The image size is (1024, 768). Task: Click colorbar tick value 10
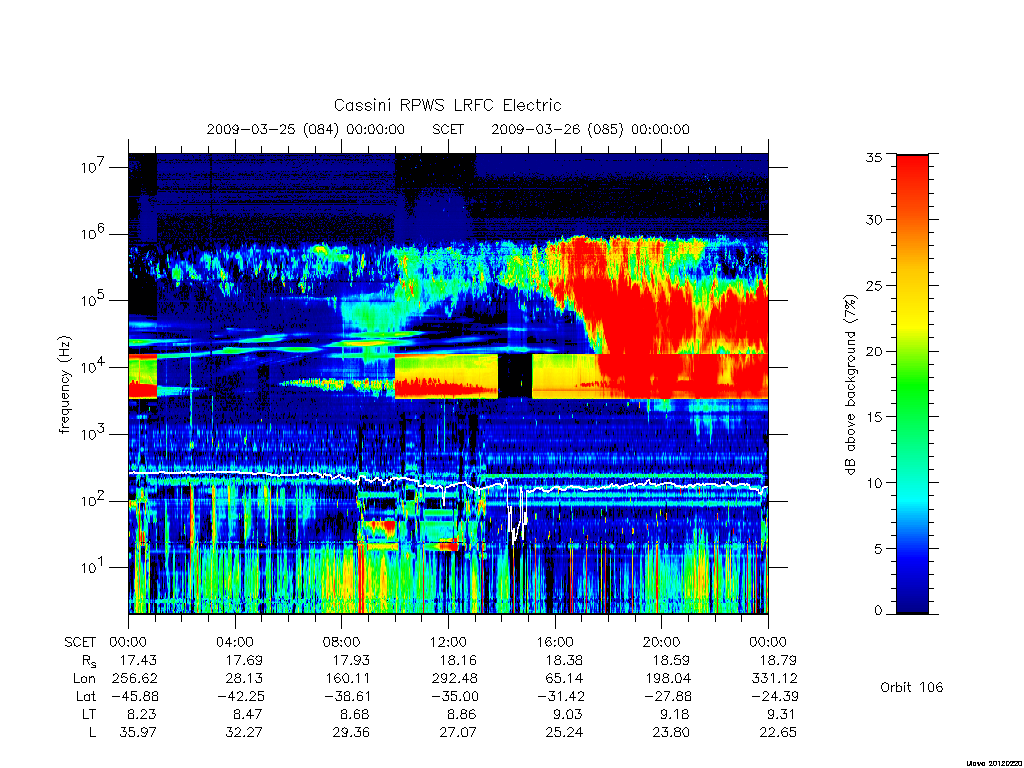coord(874,483)
